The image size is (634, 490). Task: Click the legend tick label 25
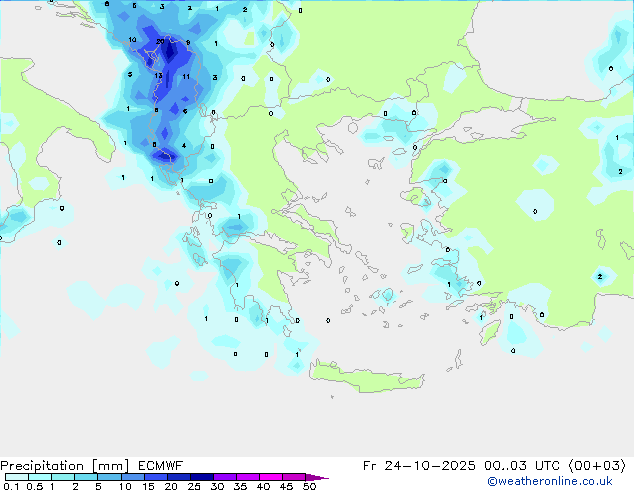pyautogui.click(x=194, y=486)
